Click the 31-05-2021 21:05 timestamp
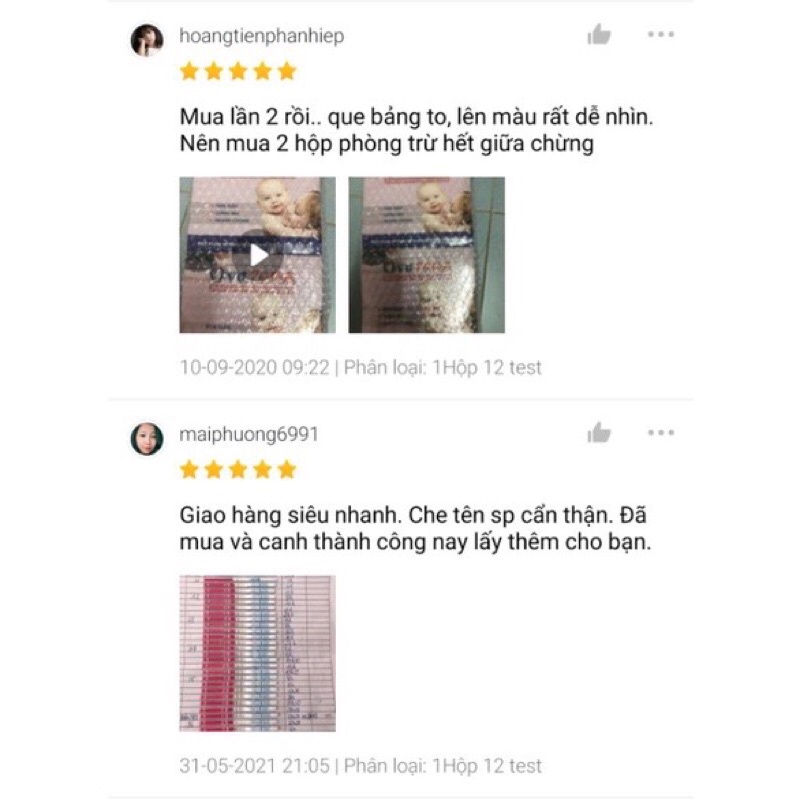 click(255, 766)
